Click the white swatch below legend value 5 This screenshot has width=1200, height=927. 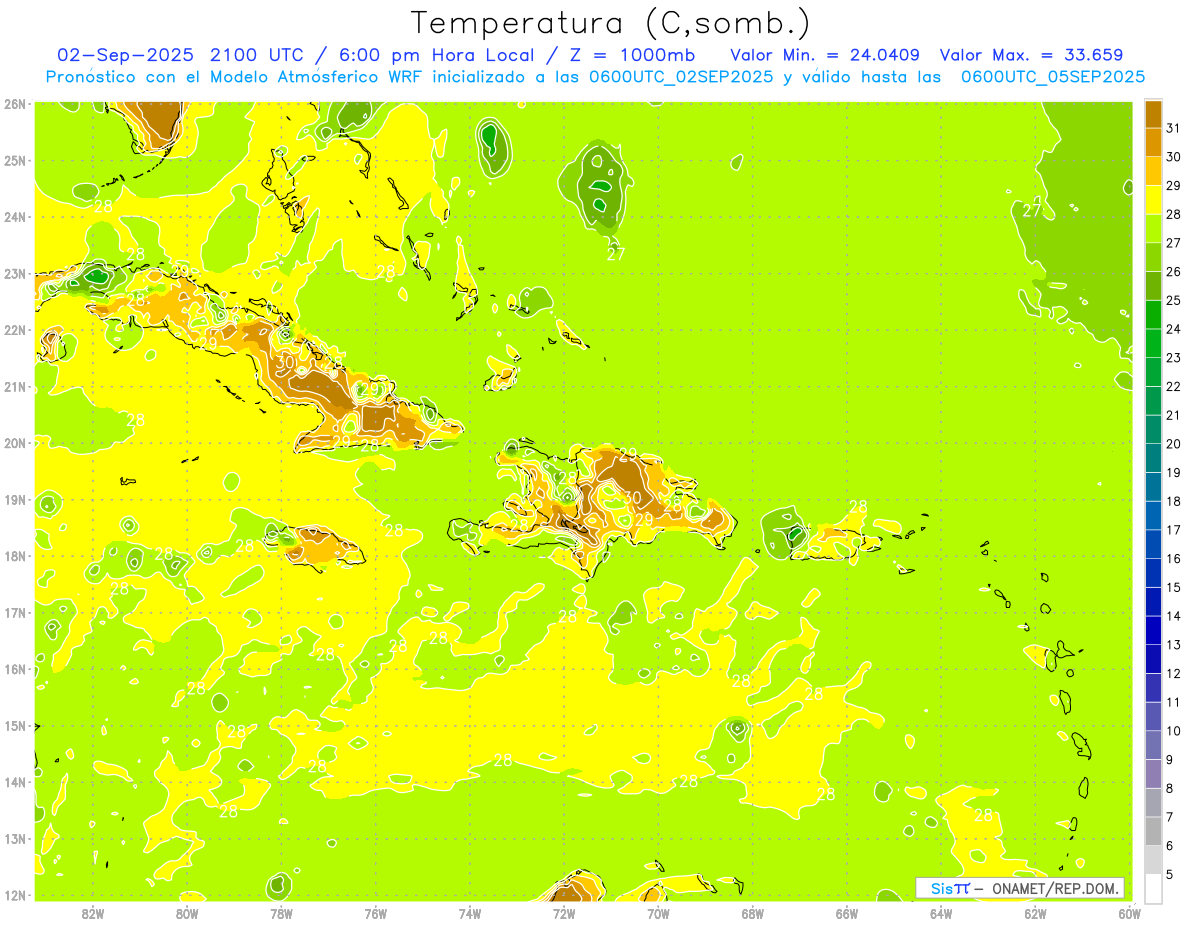click(x=1153, y=888)
